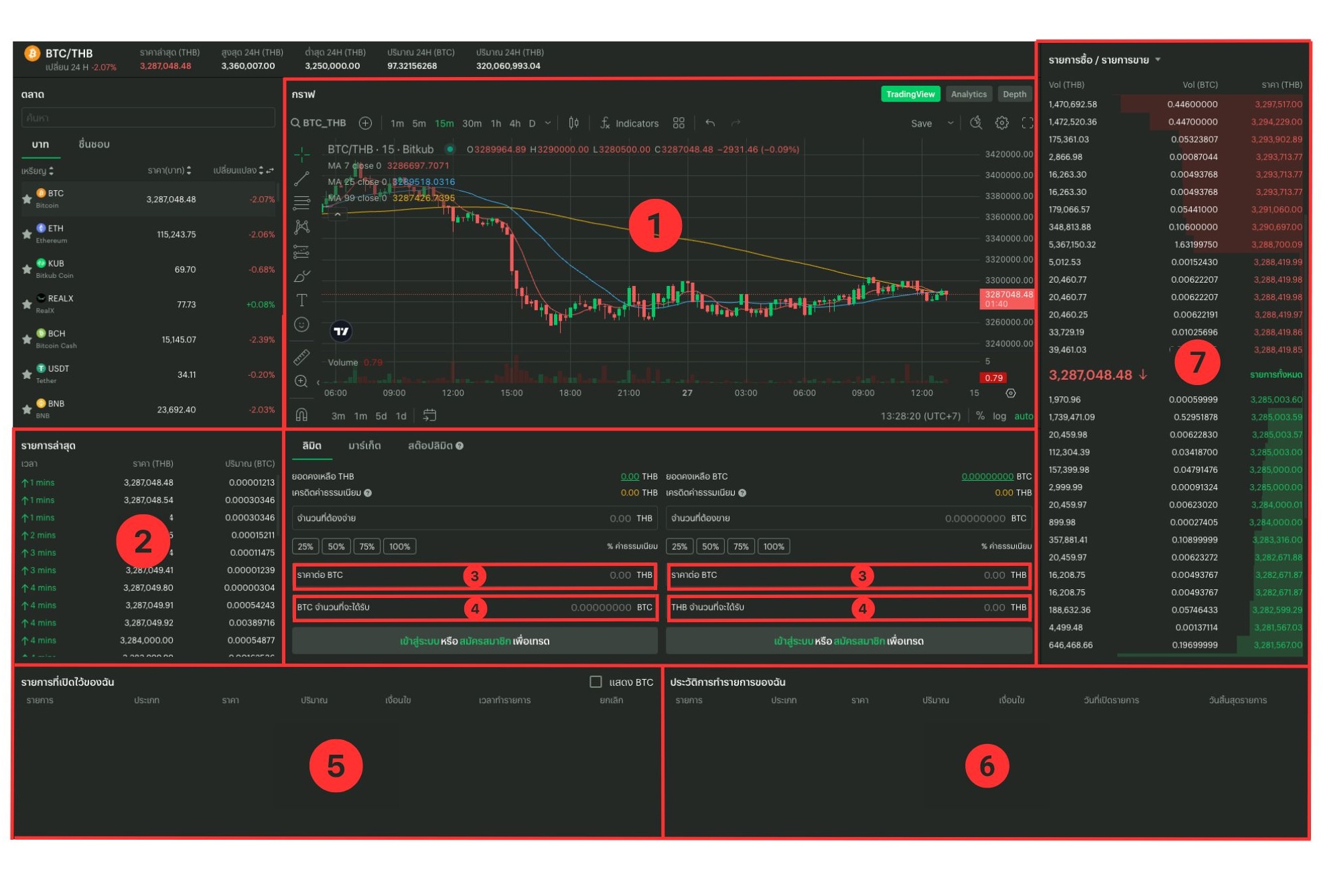This screenshot has height=896, width=1323.
Task: Click the market search input field
Action: click(x=148, y=118)
